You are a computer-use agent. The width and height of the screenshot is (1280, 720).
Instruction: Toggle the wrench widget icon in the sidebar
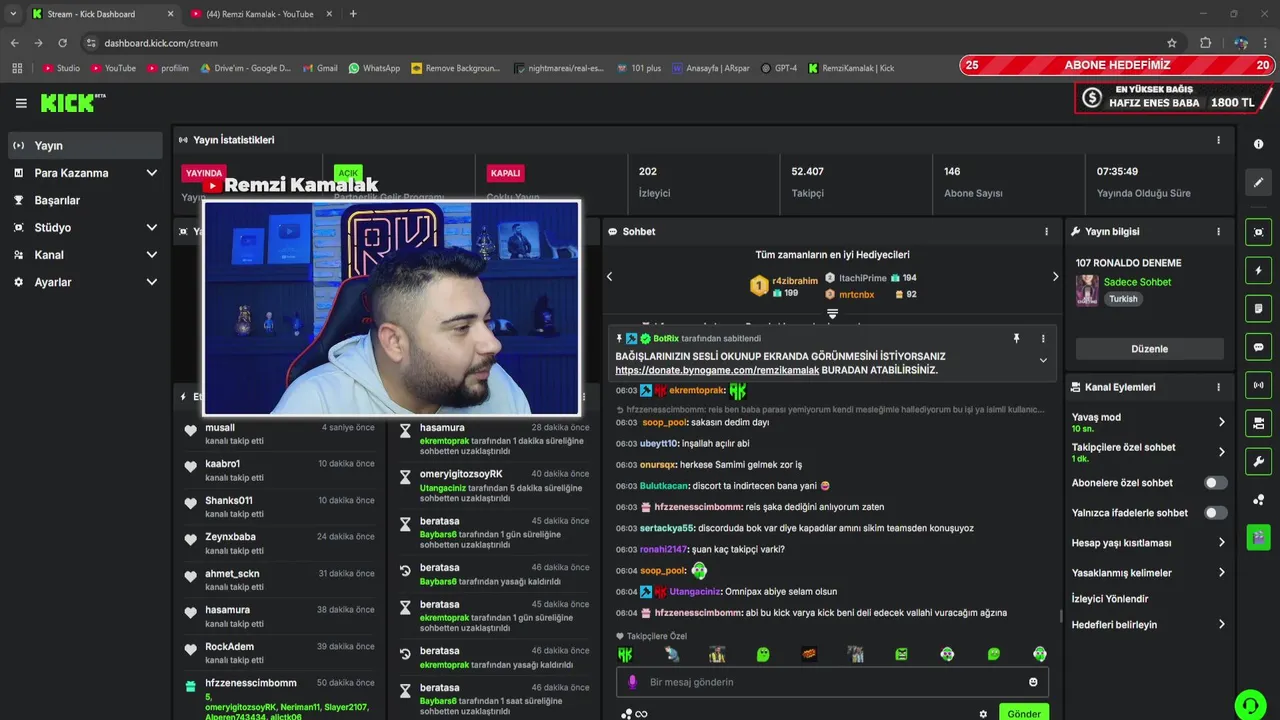coord(1258,461)
